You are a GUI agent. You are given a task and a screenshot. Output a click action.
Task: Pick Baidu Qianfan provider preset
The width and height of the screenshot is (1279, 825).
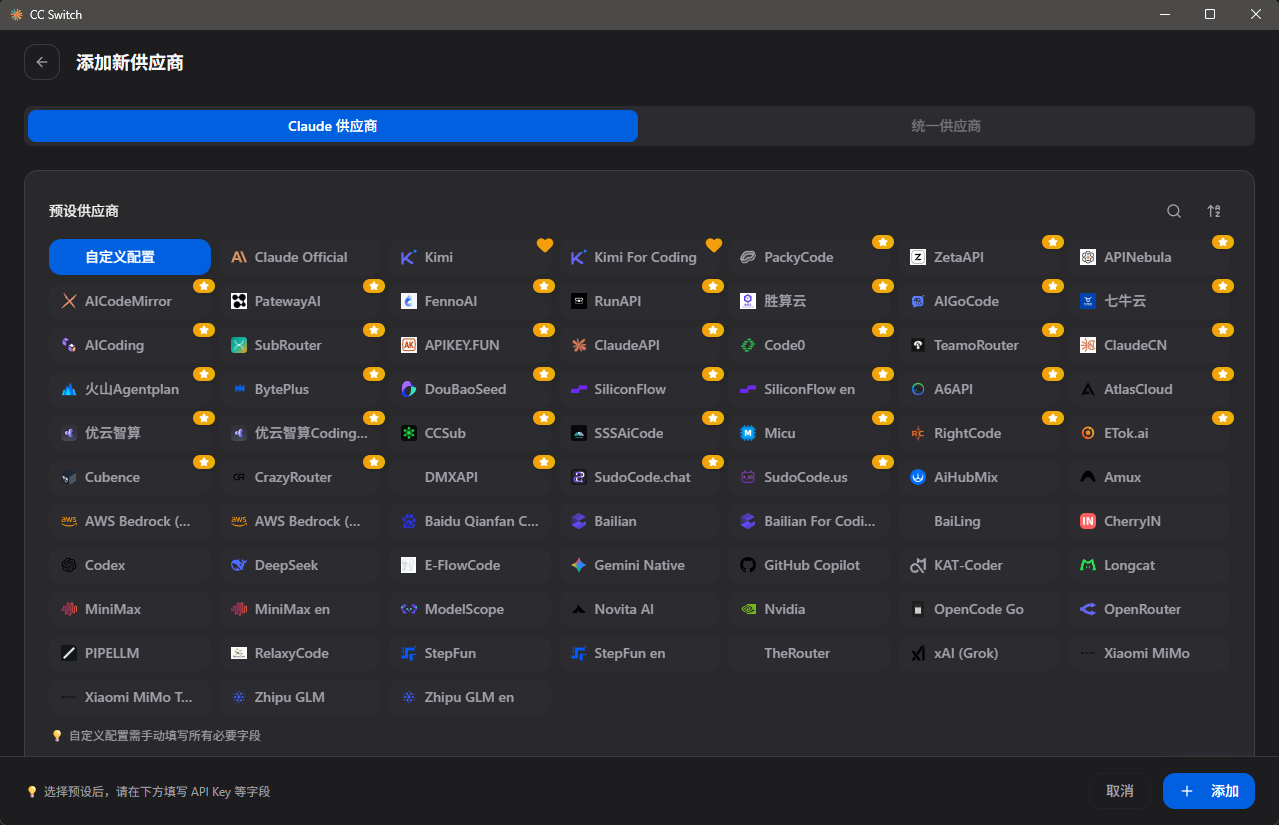coord(470,521)
